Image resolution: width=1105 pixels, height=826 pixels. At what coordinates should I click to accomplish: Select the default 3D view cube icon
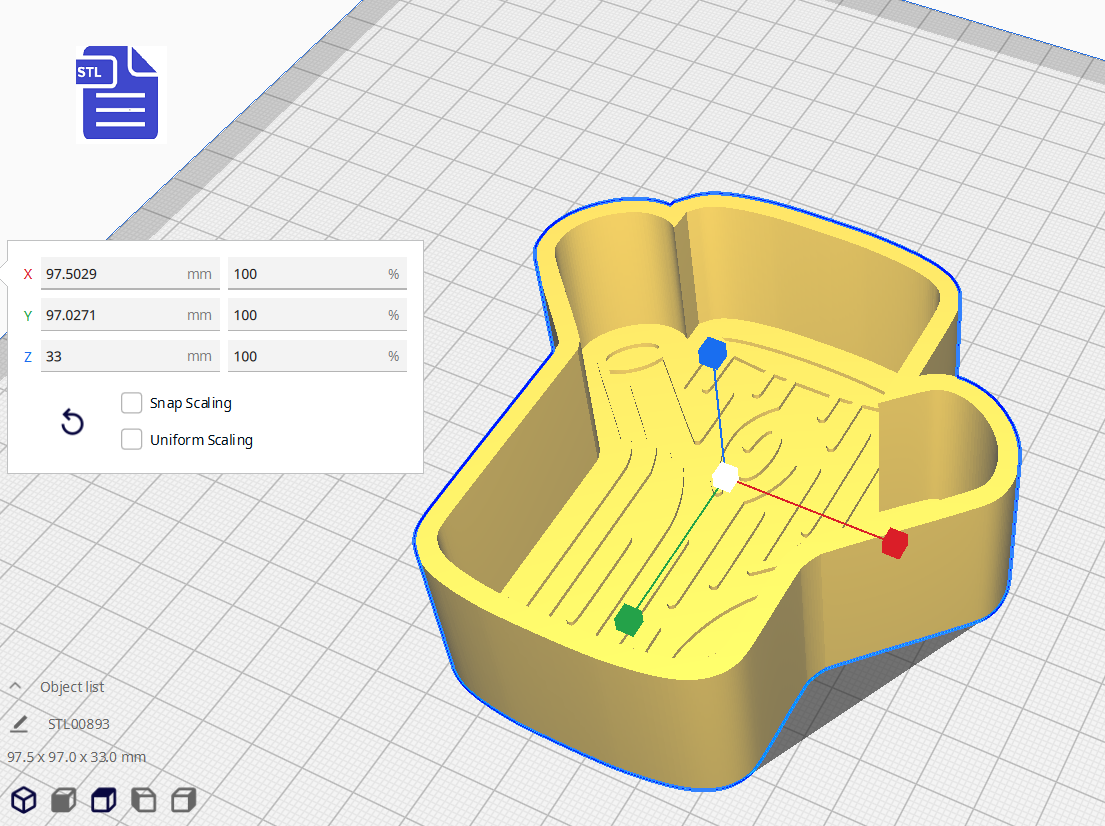[x=24, y=800]
